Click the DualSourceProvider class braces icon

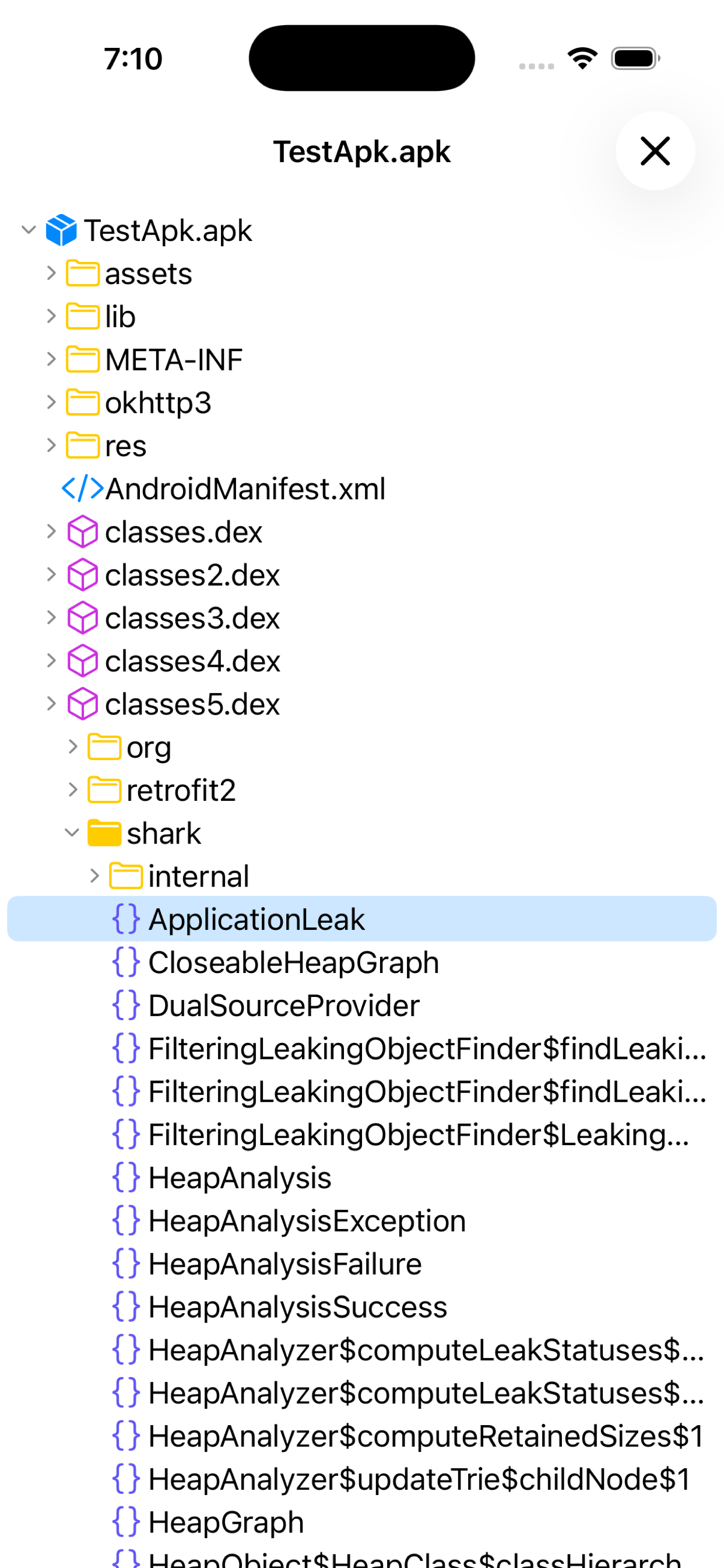coord(126,1006)
